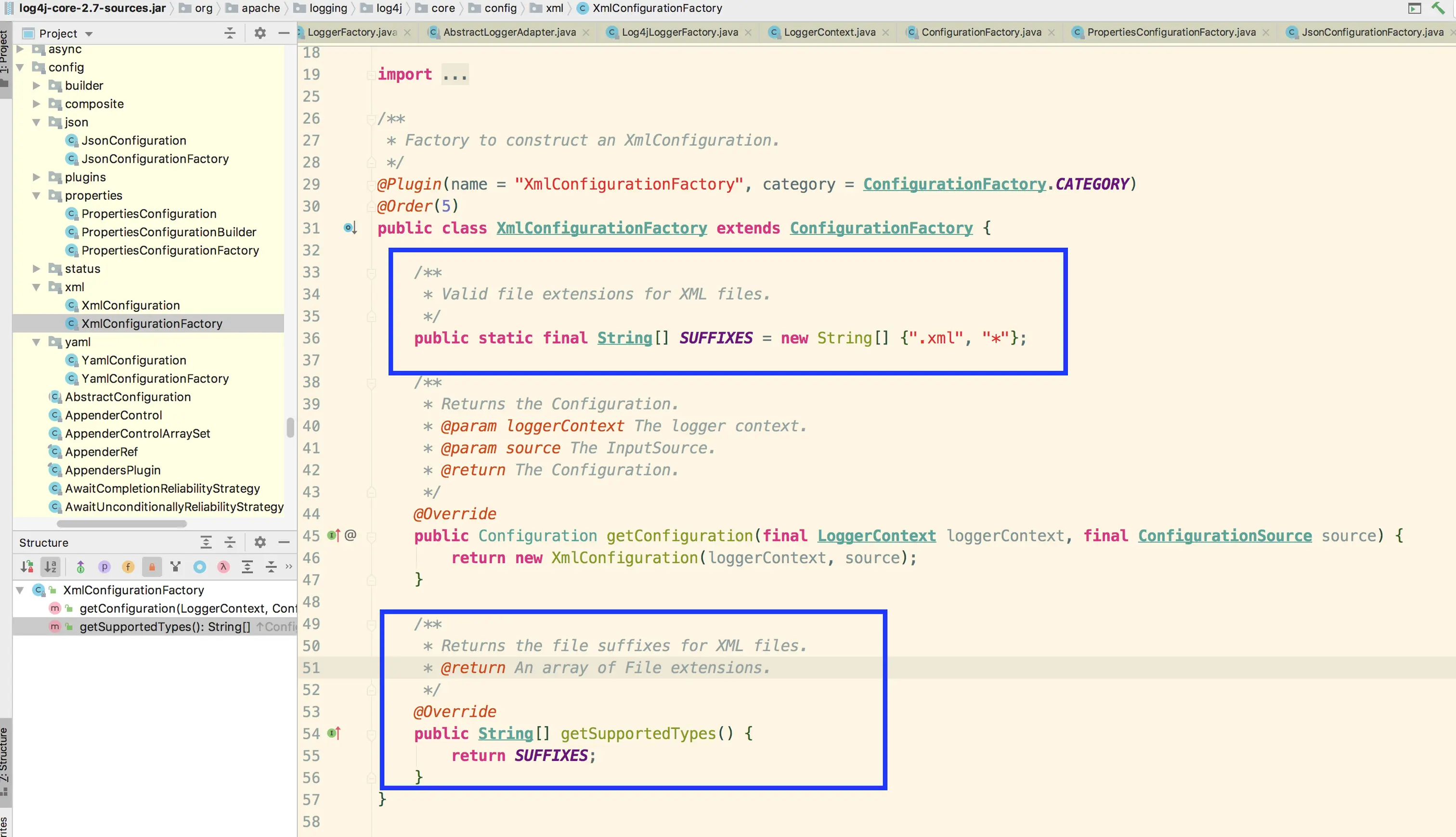Switch to Log4jLoggerFactory.java tab
Viewport: 1456px width, 837px height.
tap(680, 32)
